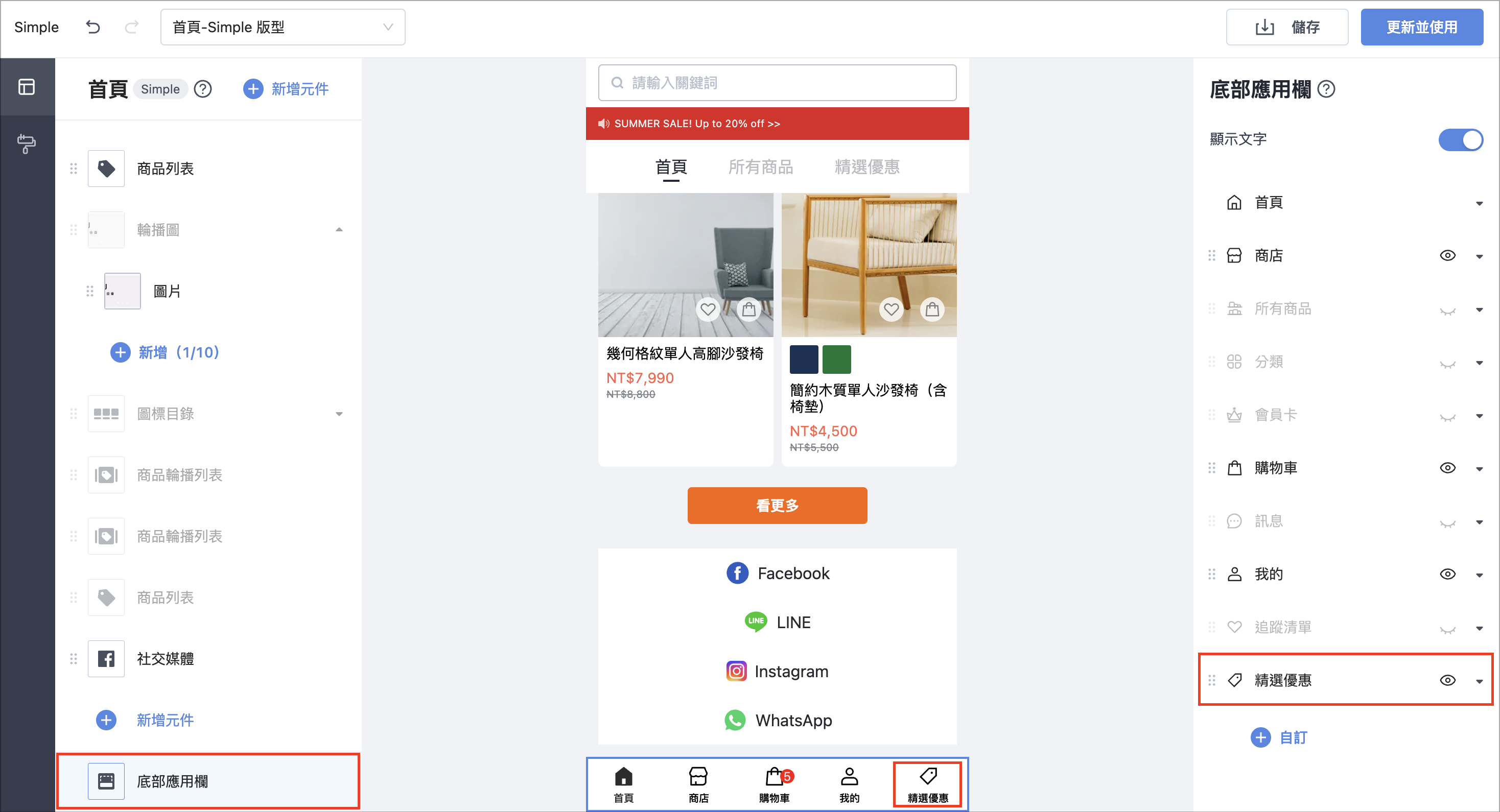Image resolution: width=1500 pixels, height=812 pixels.
Task: Select the navy blue color swatch
Action: (804, 359)
